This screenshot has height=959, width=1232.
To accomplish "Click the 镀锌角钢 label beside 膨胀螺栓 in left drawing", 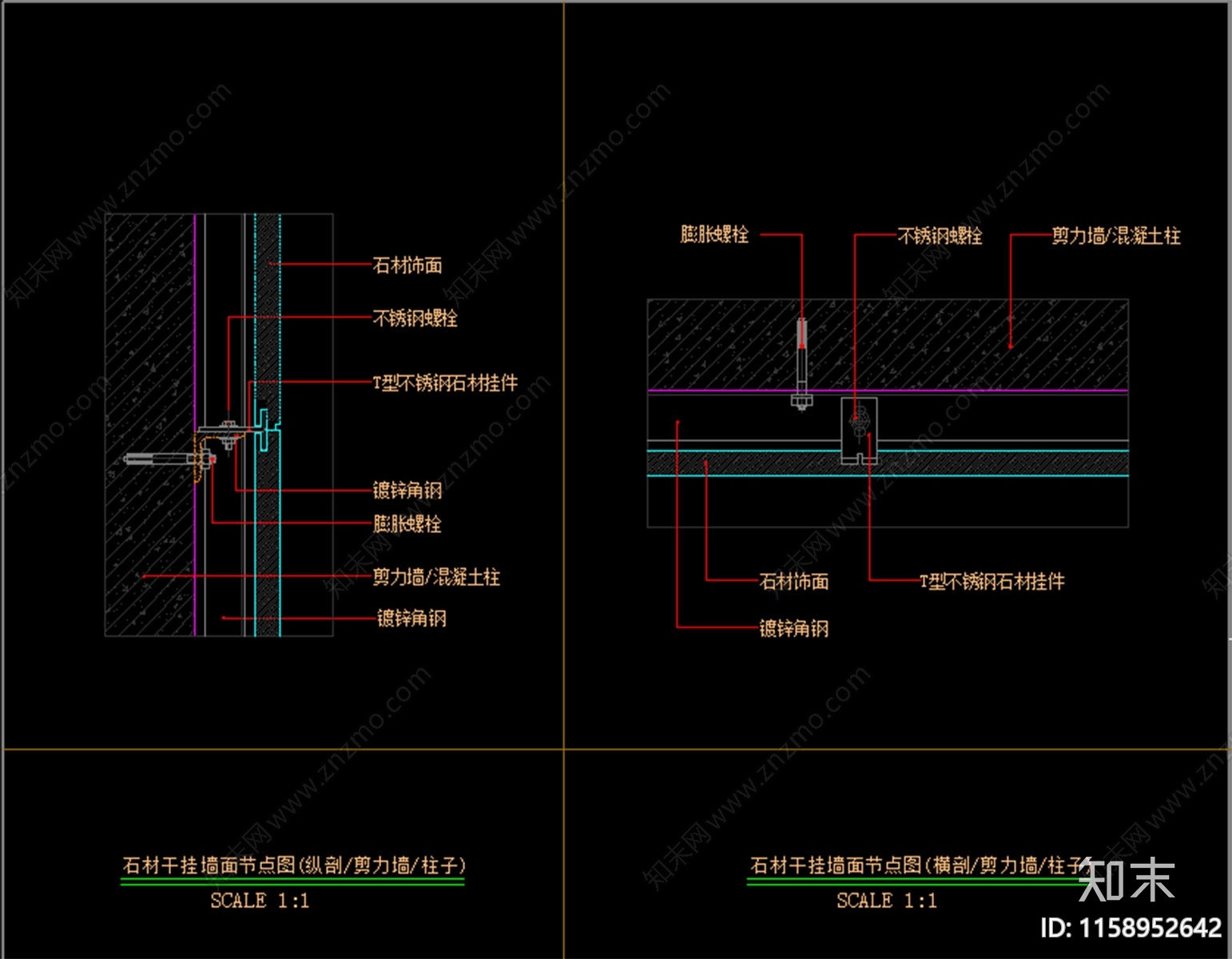I will (407, 490).
